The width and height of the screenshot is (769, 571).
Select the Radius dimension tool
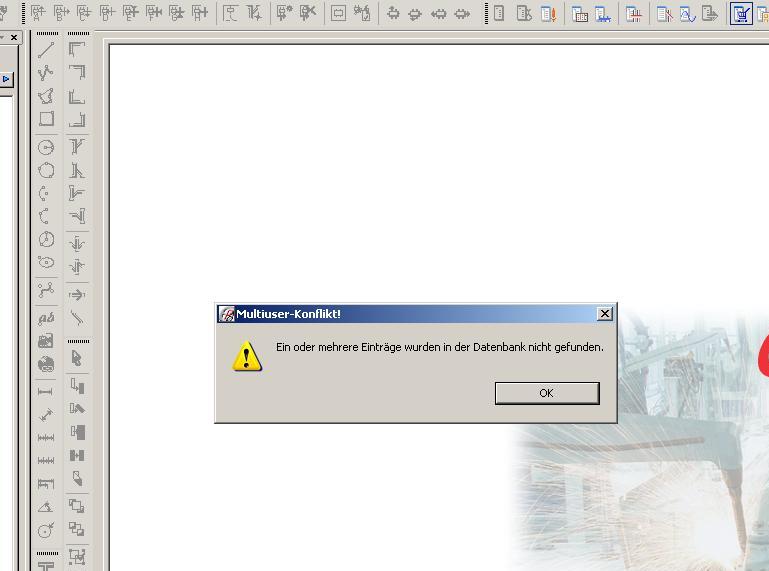[46, 530]
